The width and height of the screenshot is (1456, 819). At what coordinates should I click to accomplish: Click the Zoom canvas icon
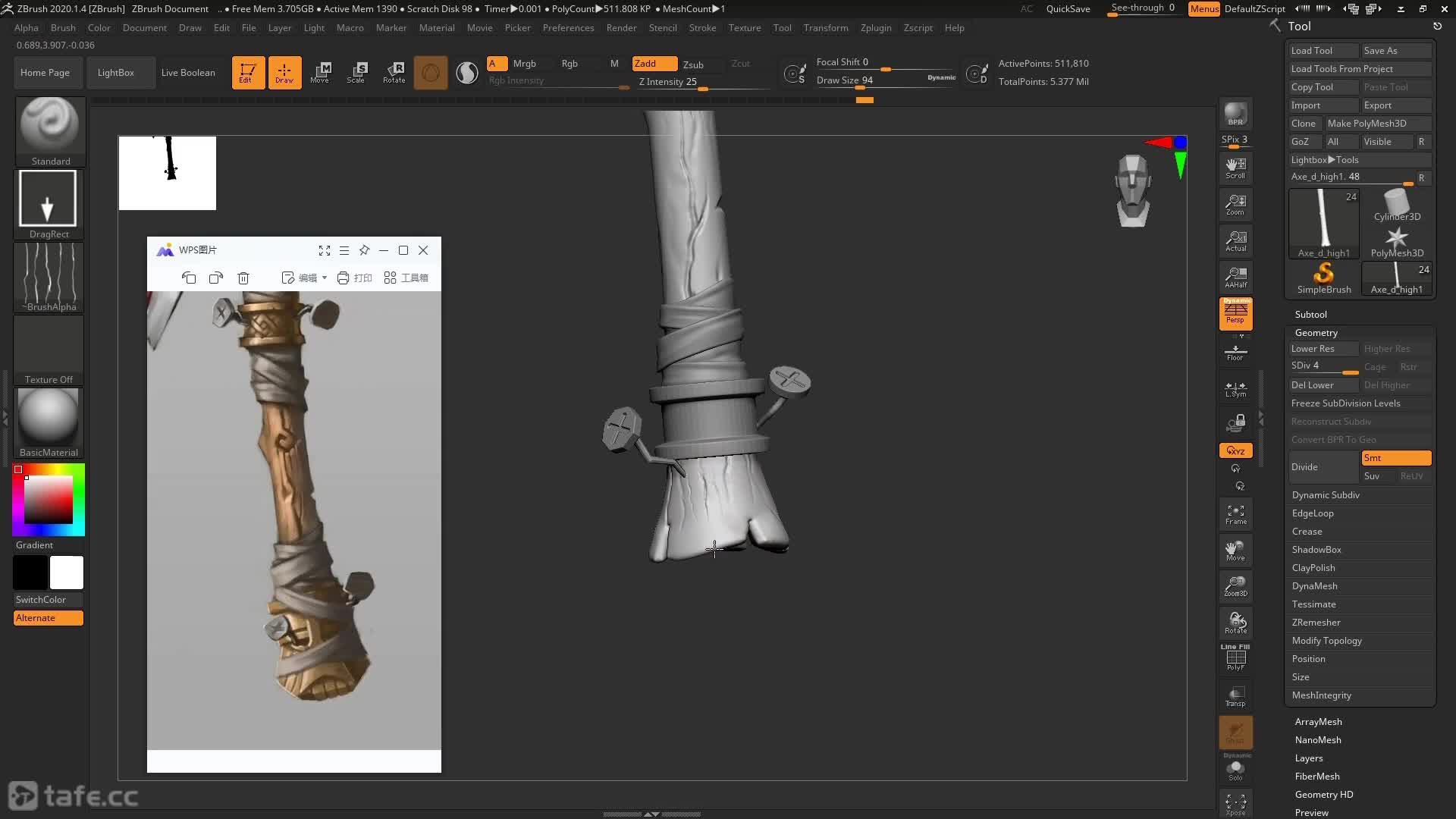click(1235, 205)
